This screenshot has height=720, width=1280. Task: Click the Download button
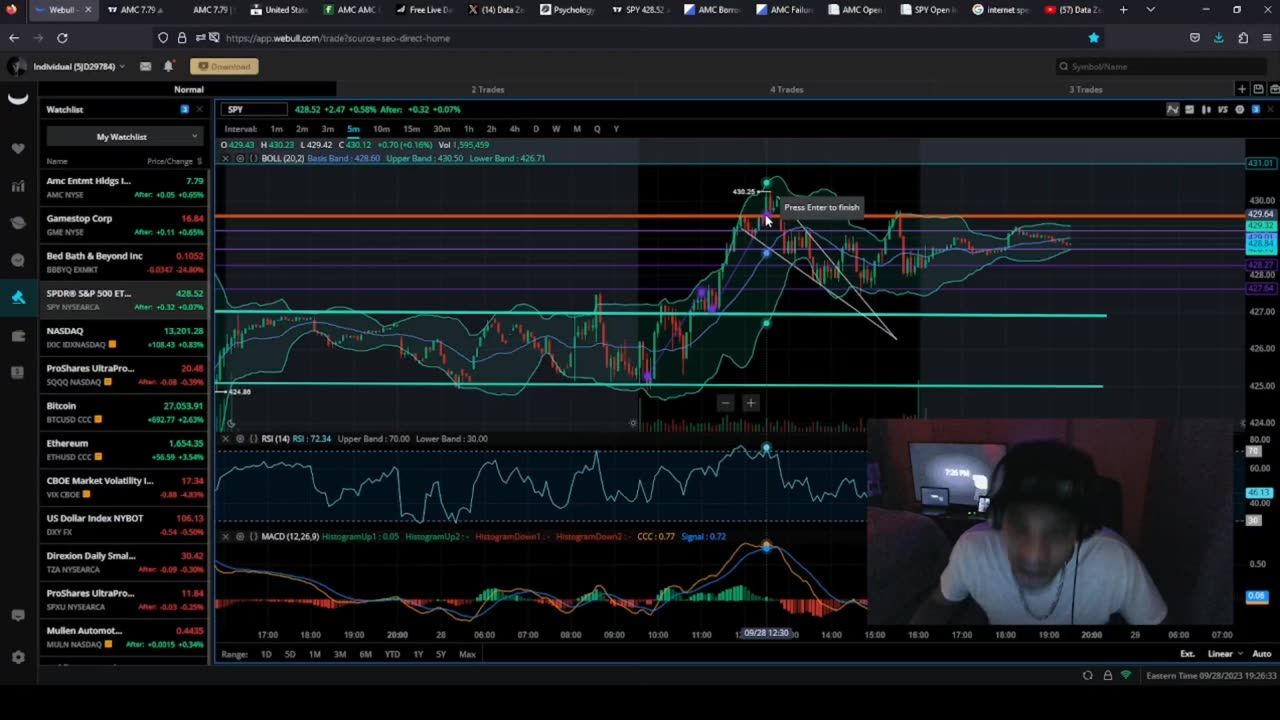click(x=224, y=66)
